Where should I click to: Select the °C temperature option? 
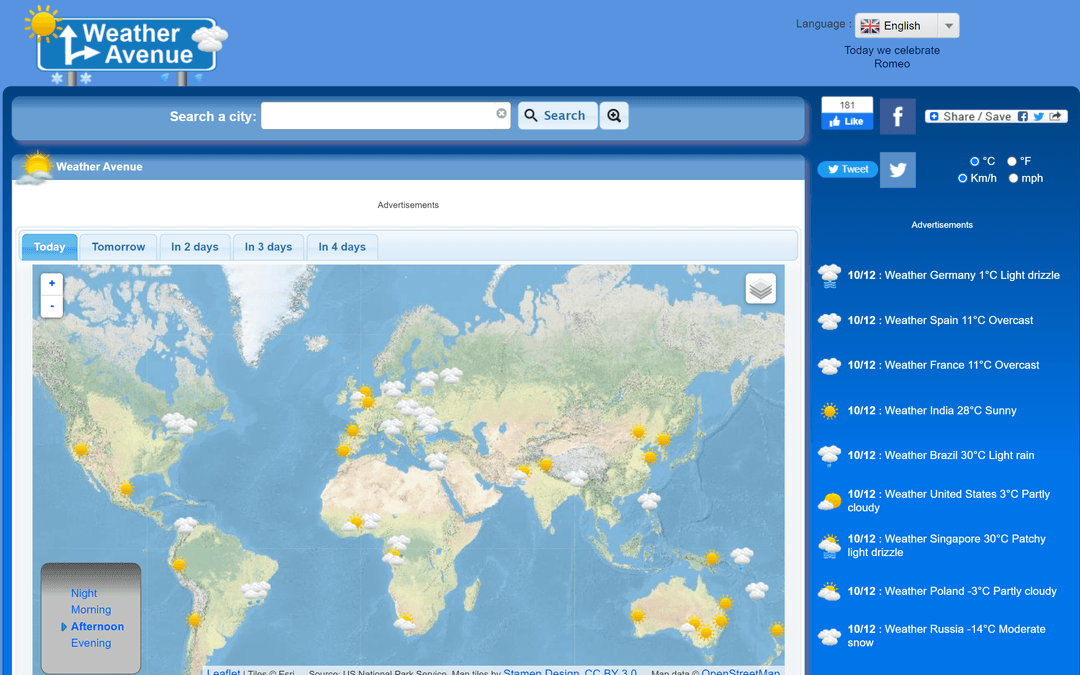(975, 161)
